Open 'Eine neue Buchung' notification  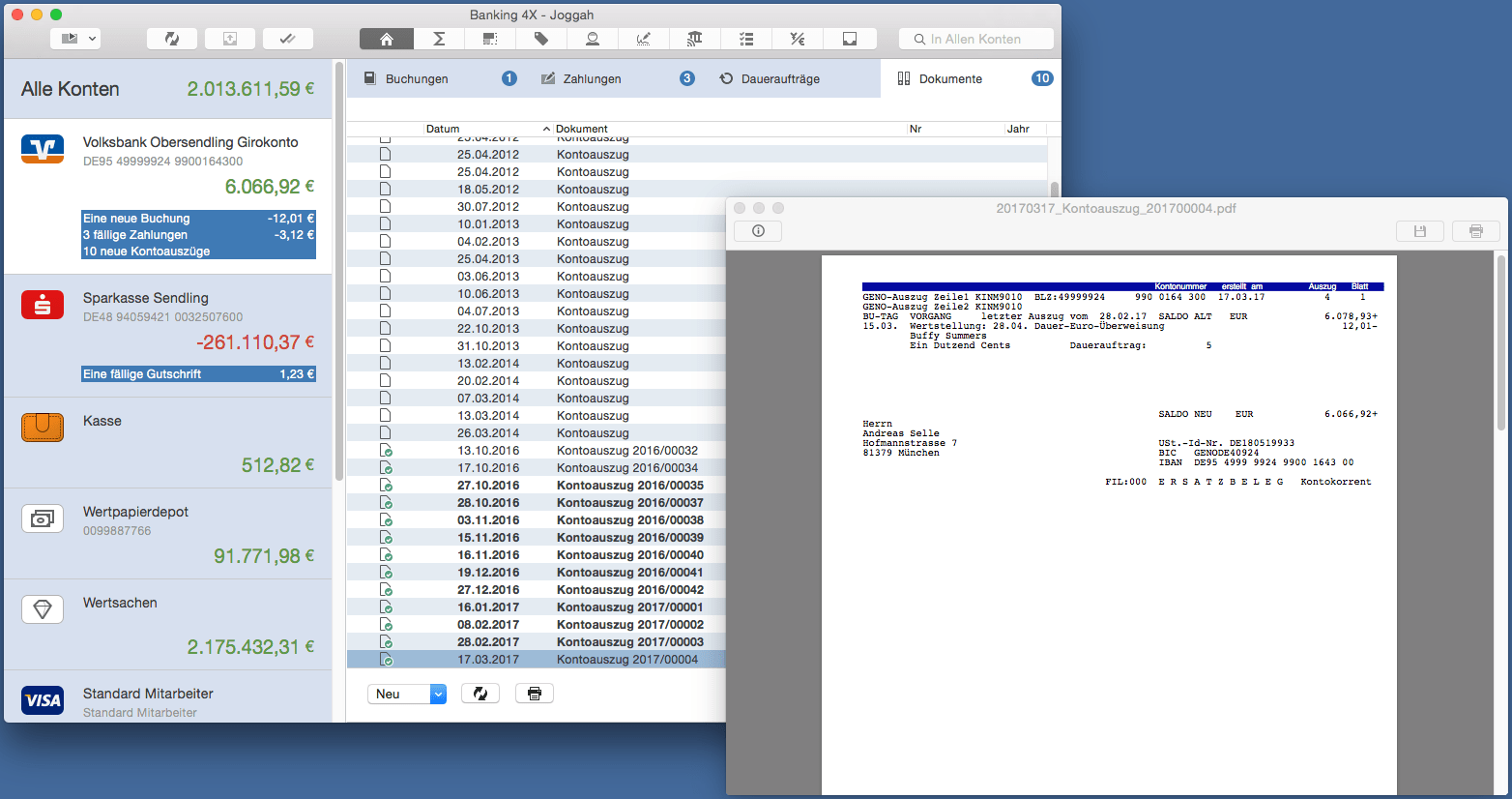pos(198,219)
